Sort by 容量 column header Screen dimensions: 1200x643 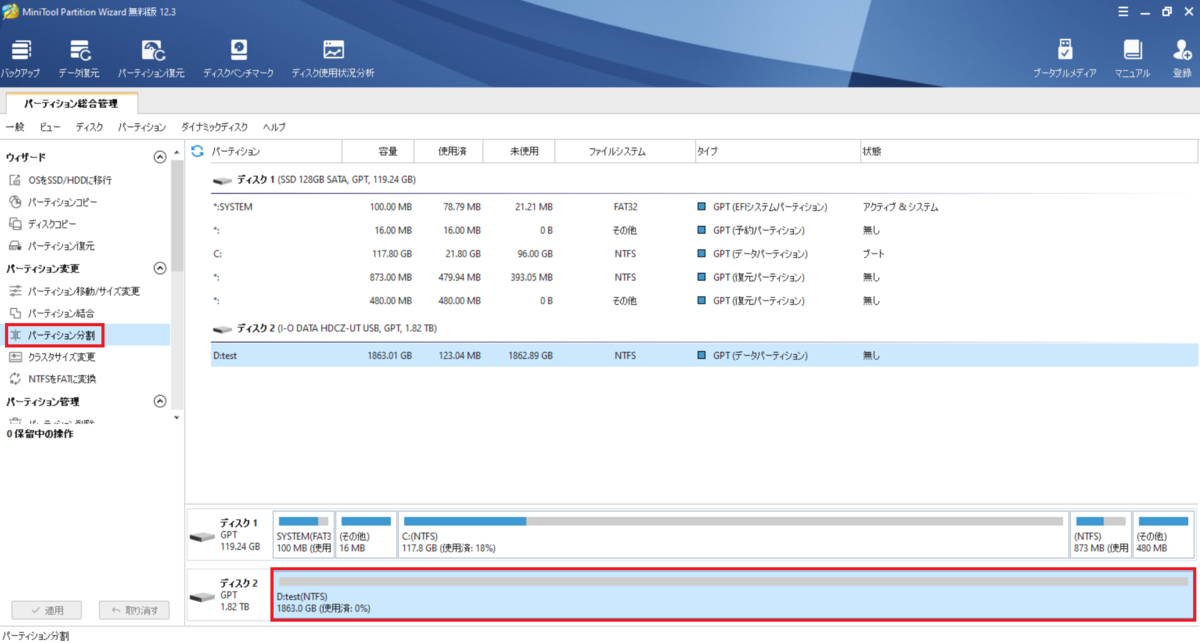376,151
